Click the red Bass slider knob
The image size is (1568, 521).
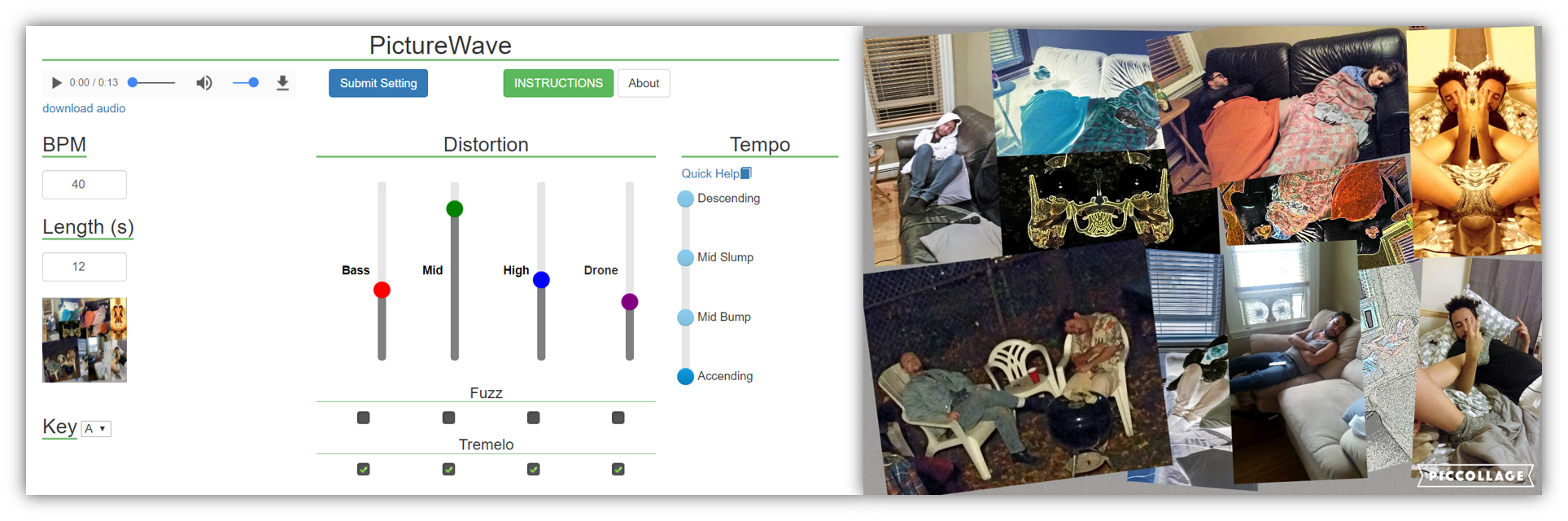[382, 290]
